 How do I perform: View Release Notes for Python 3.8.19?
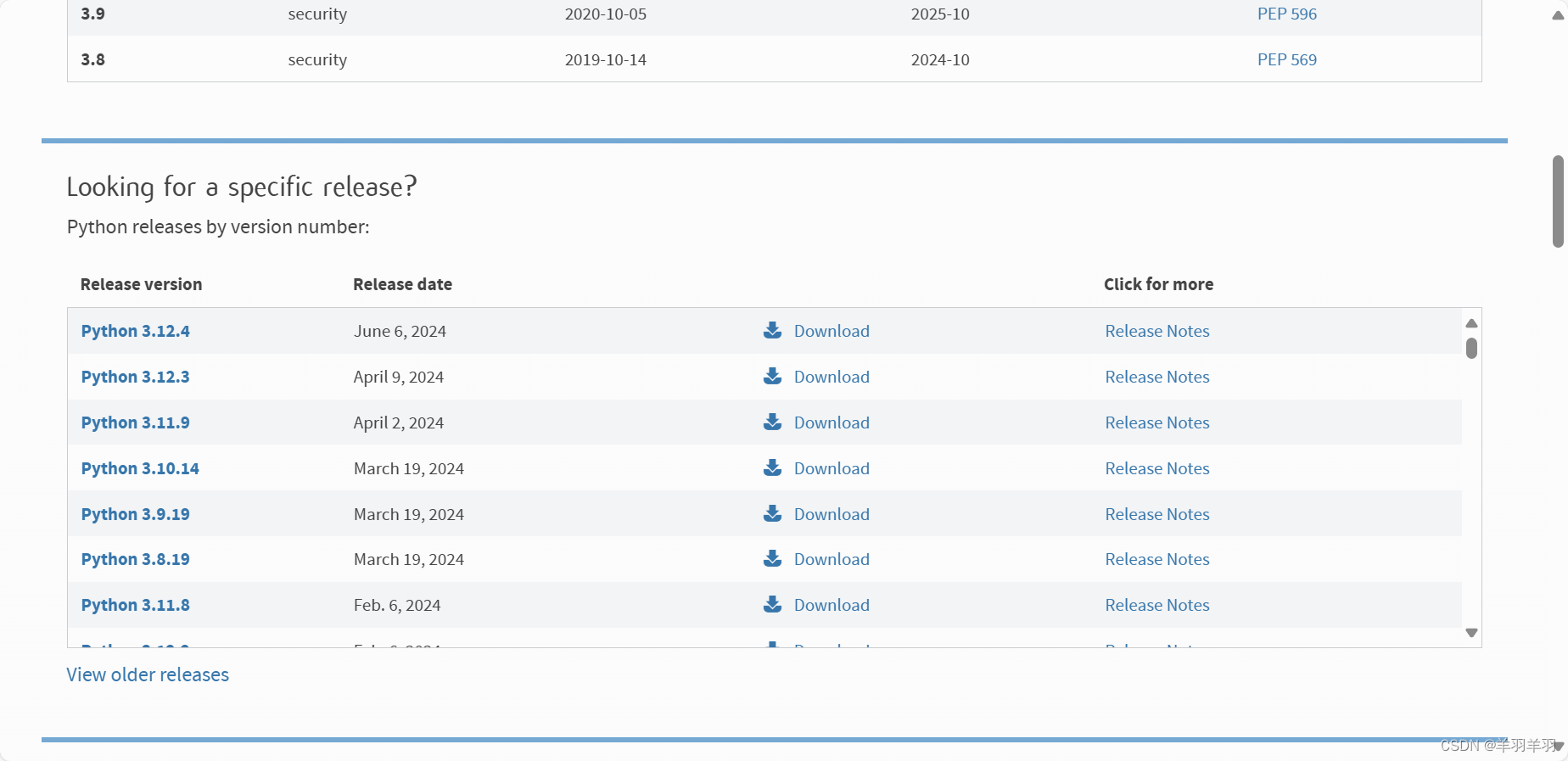coord(1157,559)
